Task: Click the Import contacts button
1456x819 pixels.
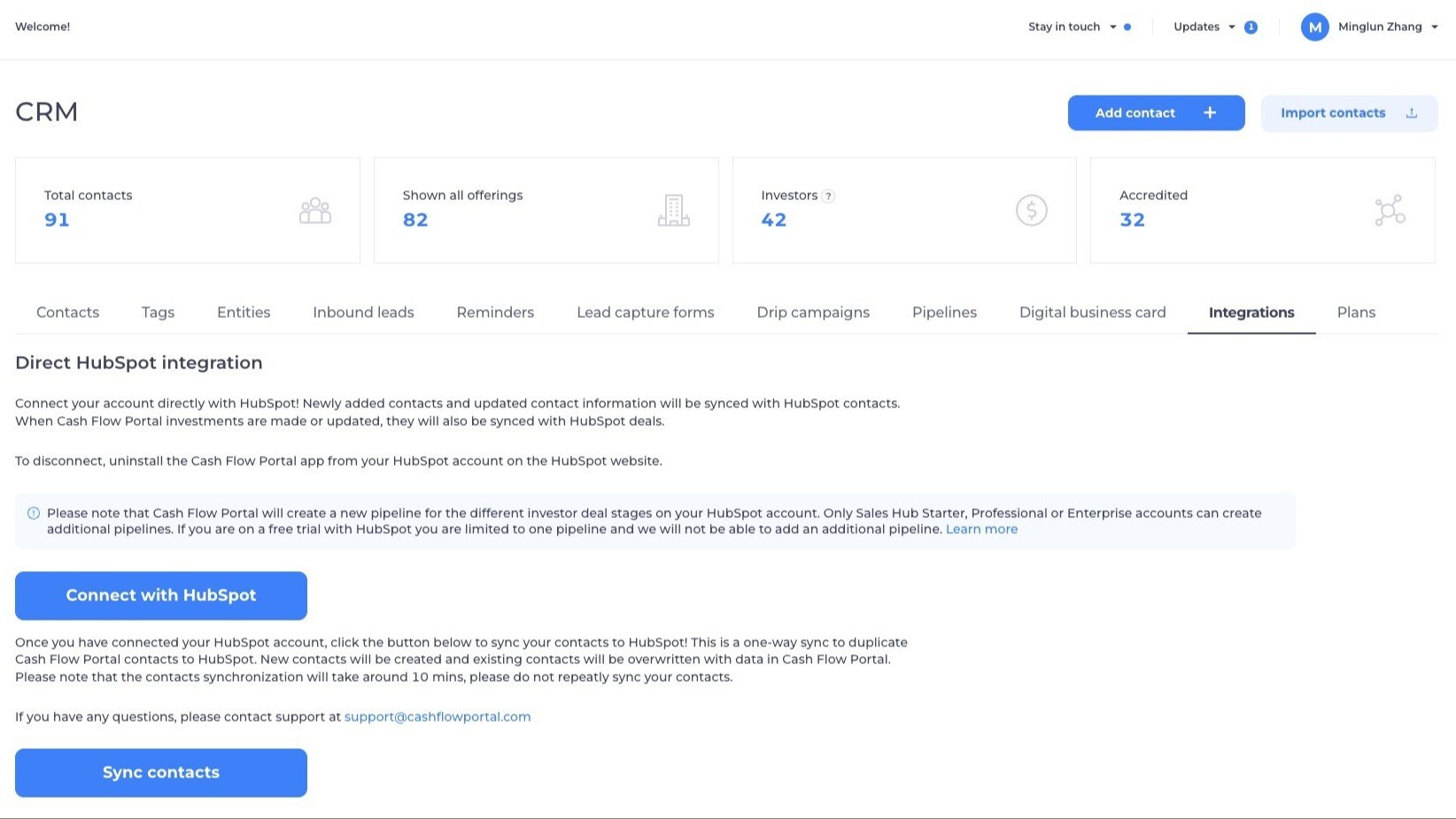Action: 1349,112
